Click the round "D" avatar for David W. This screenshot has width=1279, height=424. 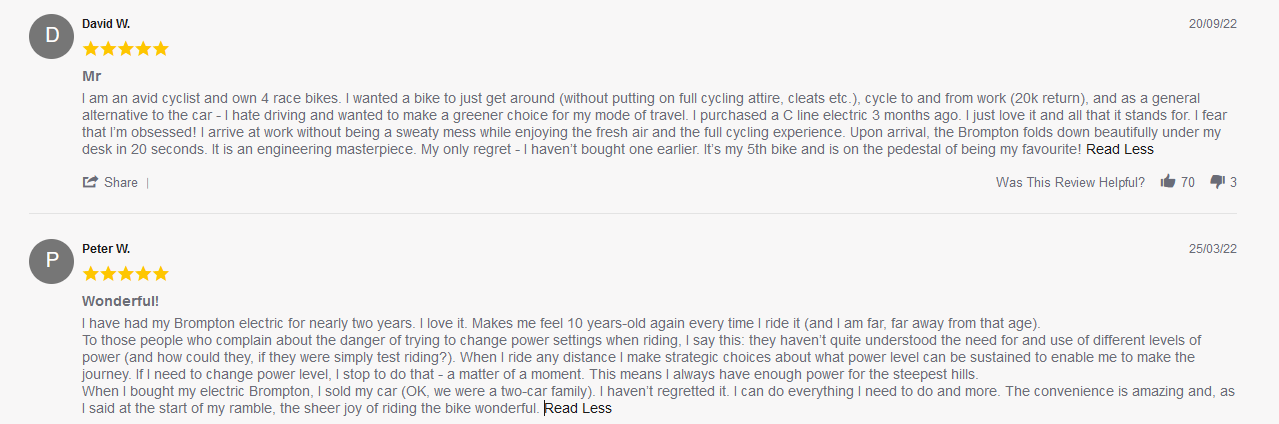52,37
